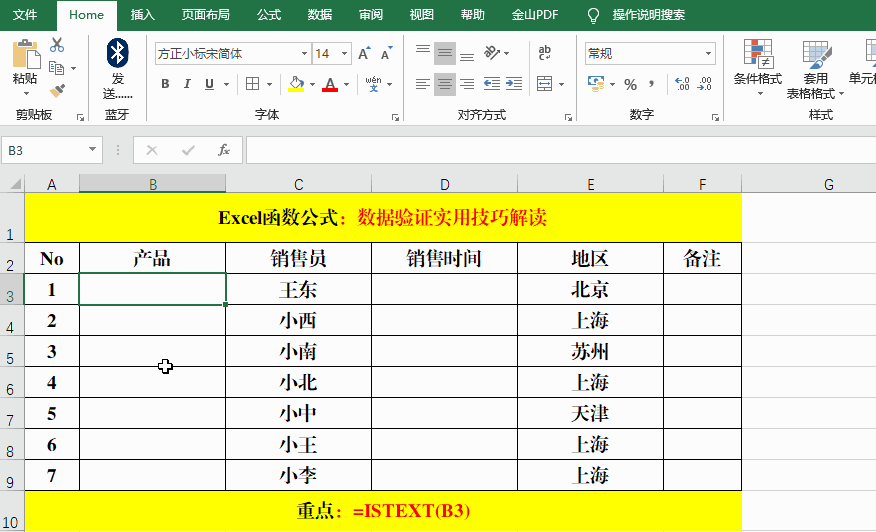Screen dimensions: 876x532
Task: Click accounting number format icon
Action: (x=596, y=84)
